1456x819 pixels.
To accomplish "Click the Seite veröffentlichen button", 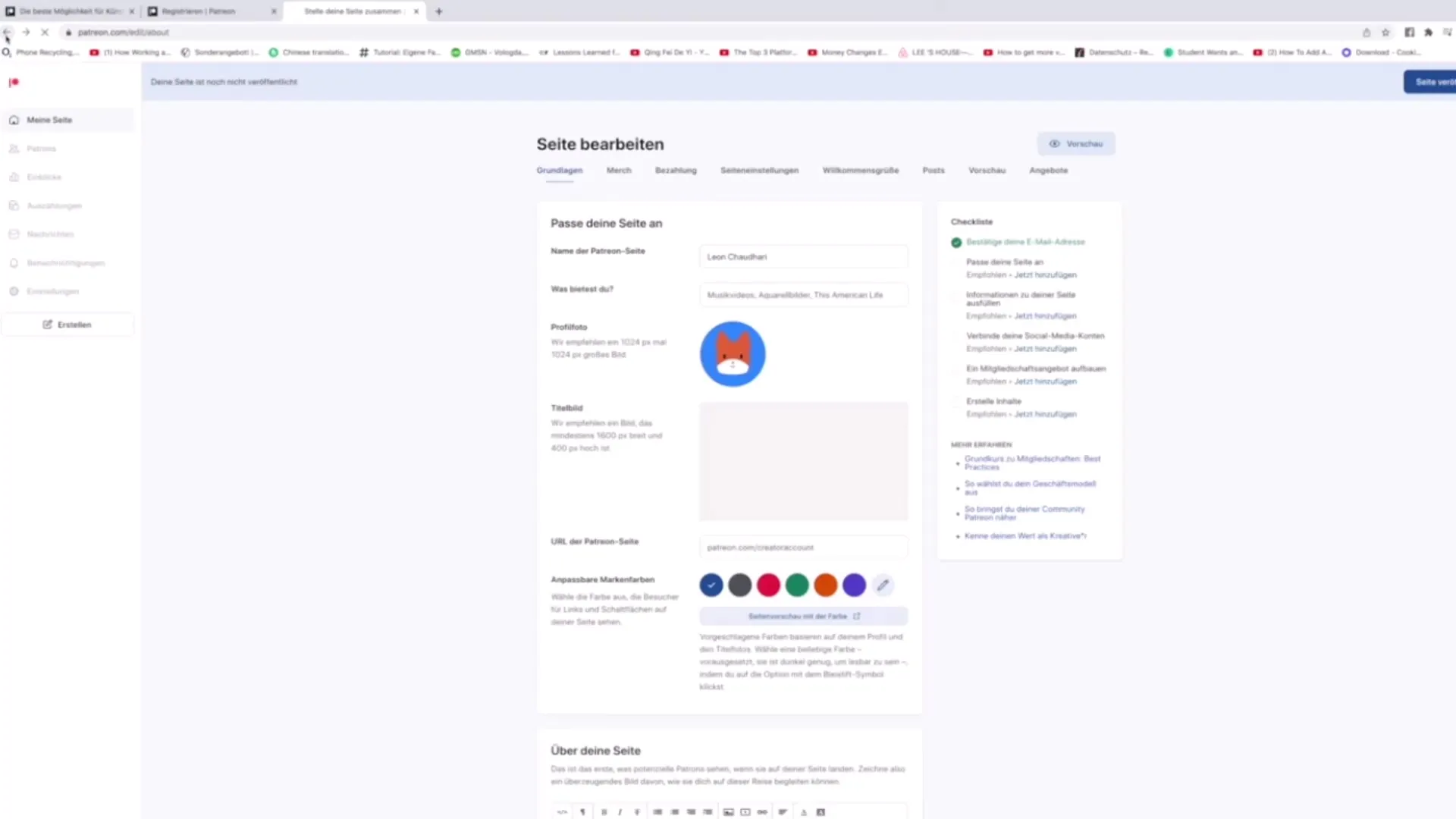I will [x=1429, y=82].
